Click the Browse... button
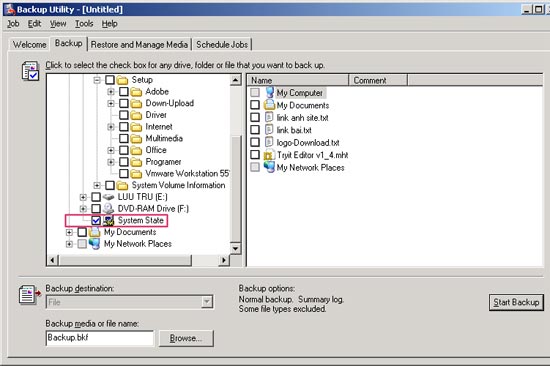The height and width of the screenshot is (366, 550). click(186, 338)
